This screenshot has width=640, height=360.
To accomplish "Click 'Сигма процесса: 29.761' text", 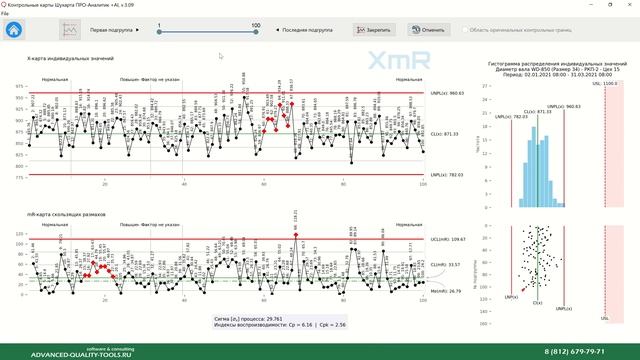I will tap(248, 319).
